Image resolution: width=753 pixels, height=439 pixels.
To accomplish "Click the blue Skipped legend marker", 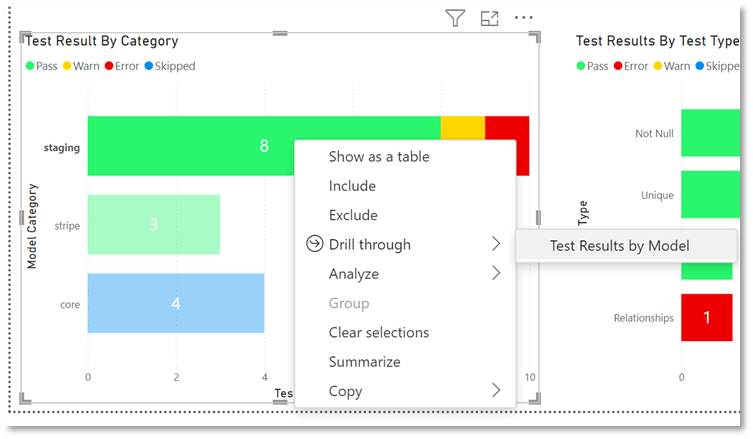I will [x=149, y=66].
